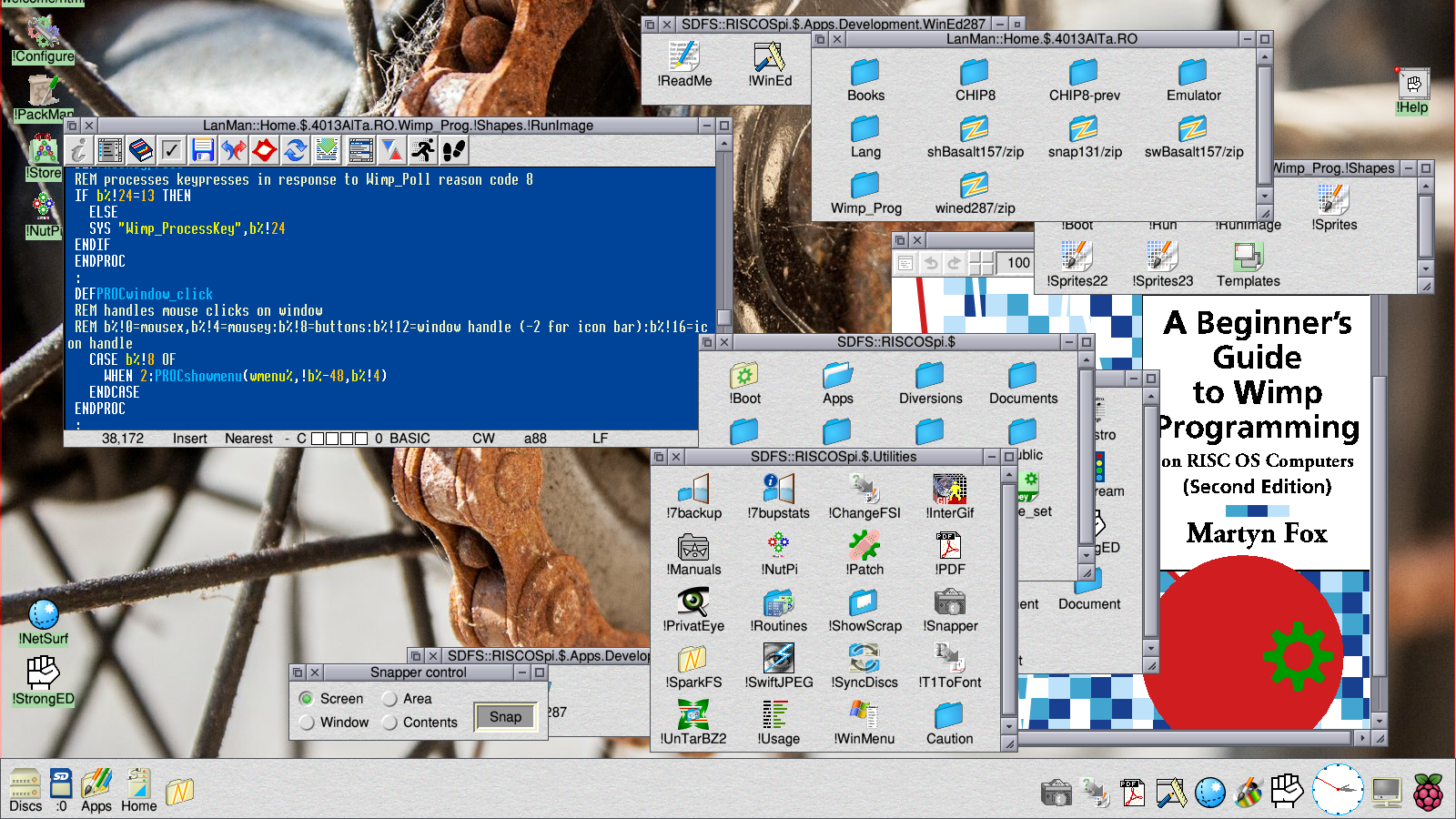This screenshot has width=1456, height=819.
Task: Click the blue book help icon in StrongED
Action: [x=141, y=150]
